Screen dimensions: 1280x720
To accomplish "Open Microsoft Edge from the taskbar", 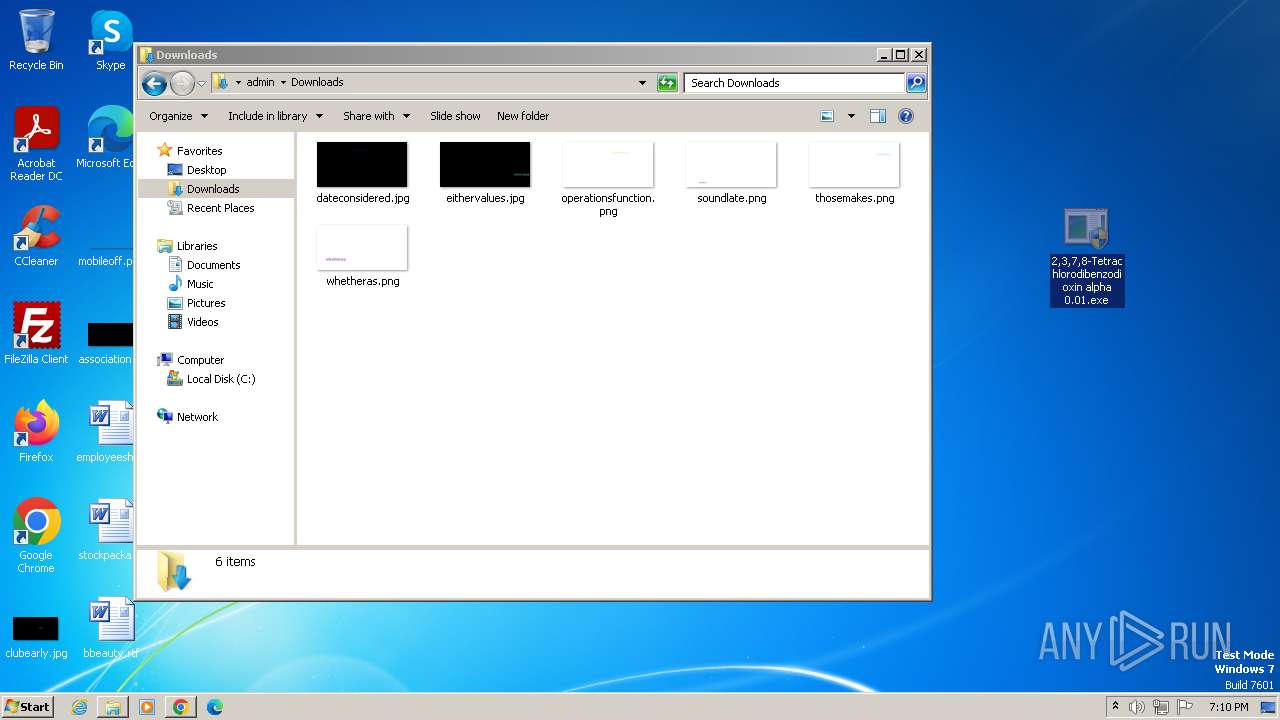I will (x=215, y=707).
